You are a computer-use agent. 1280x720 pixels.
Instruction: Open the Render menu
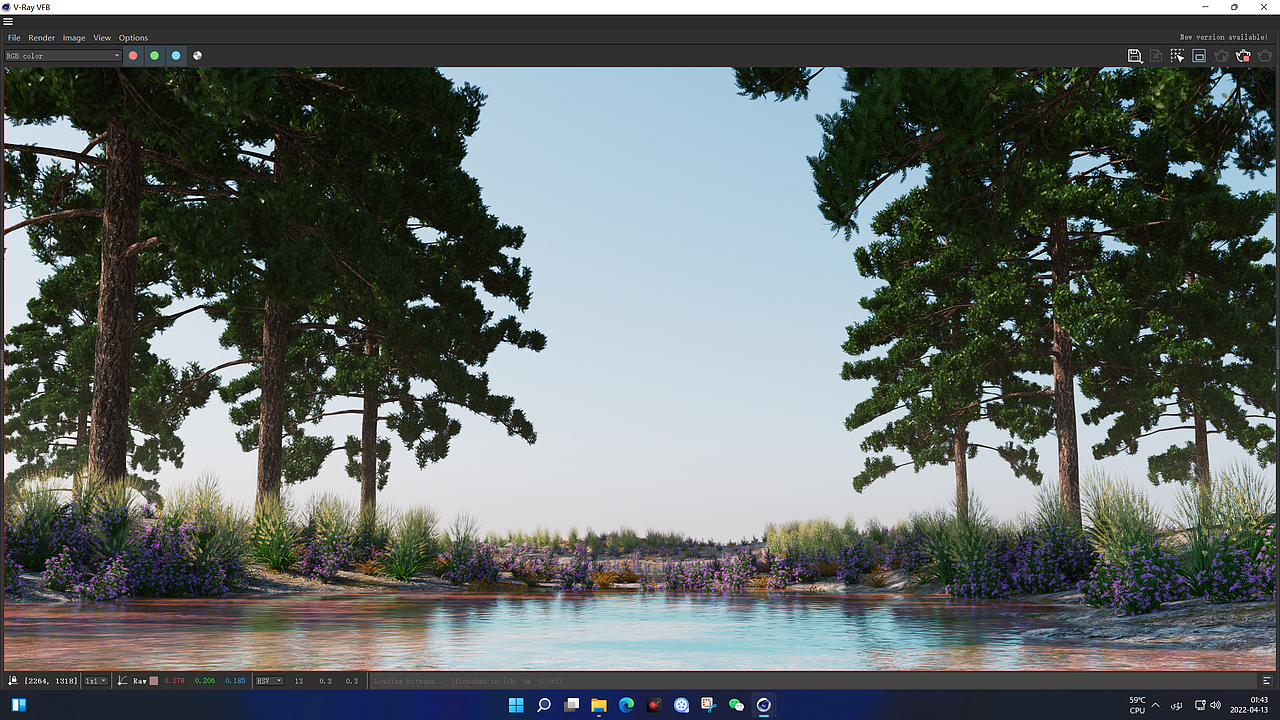(x=42, y=38)
